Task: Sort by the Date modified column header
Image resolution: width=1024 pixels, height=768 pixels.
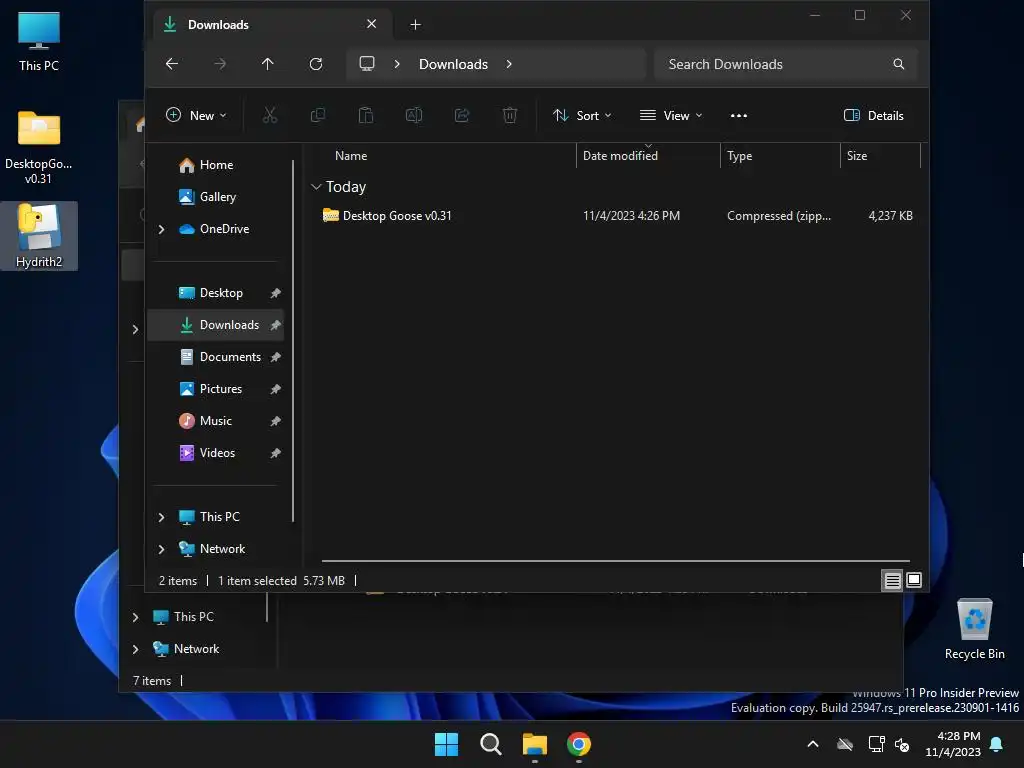Action: click(x=648, y=156)
